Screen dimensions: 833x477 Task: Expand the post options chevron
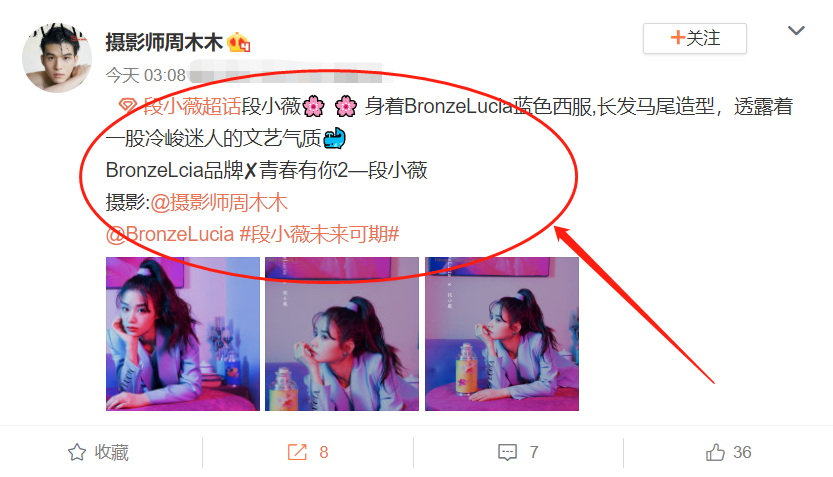pyautogui.click(x=796, y=31)
